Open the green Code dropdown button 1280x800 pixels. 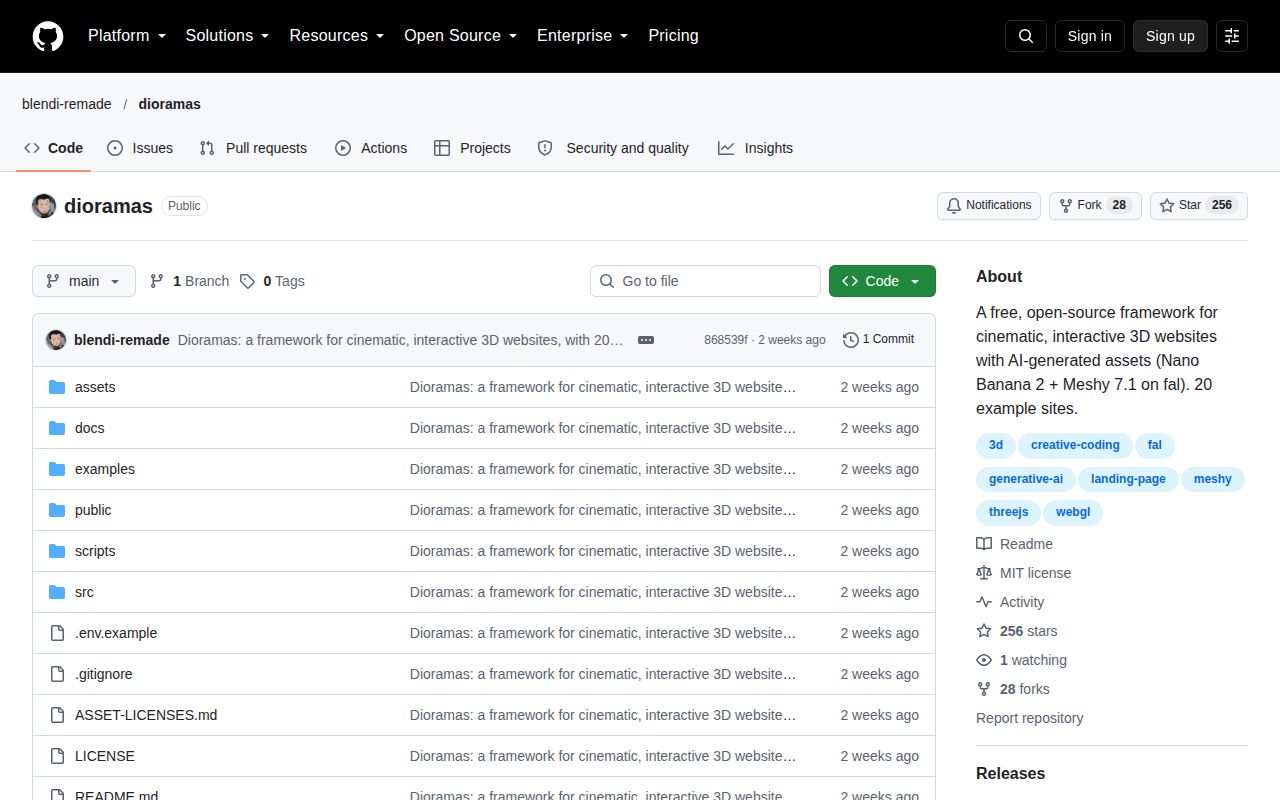tap(882, 281)
